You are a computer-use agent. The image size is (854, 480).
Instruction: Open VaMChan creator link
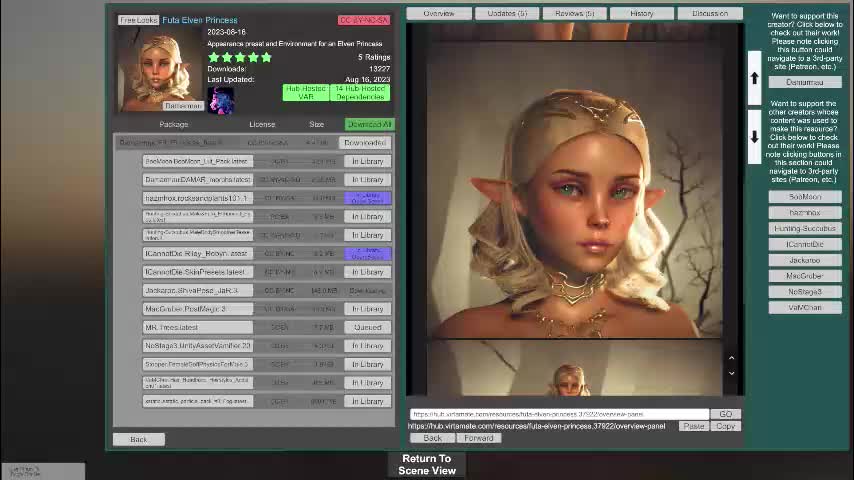tap(805, 308)
